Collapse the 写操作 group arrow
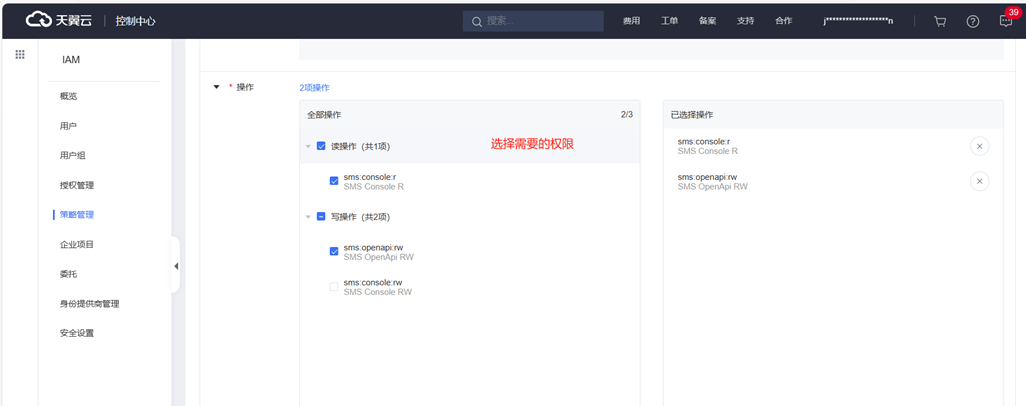Viewport: 1026px width, 406px height. [308, 216]
